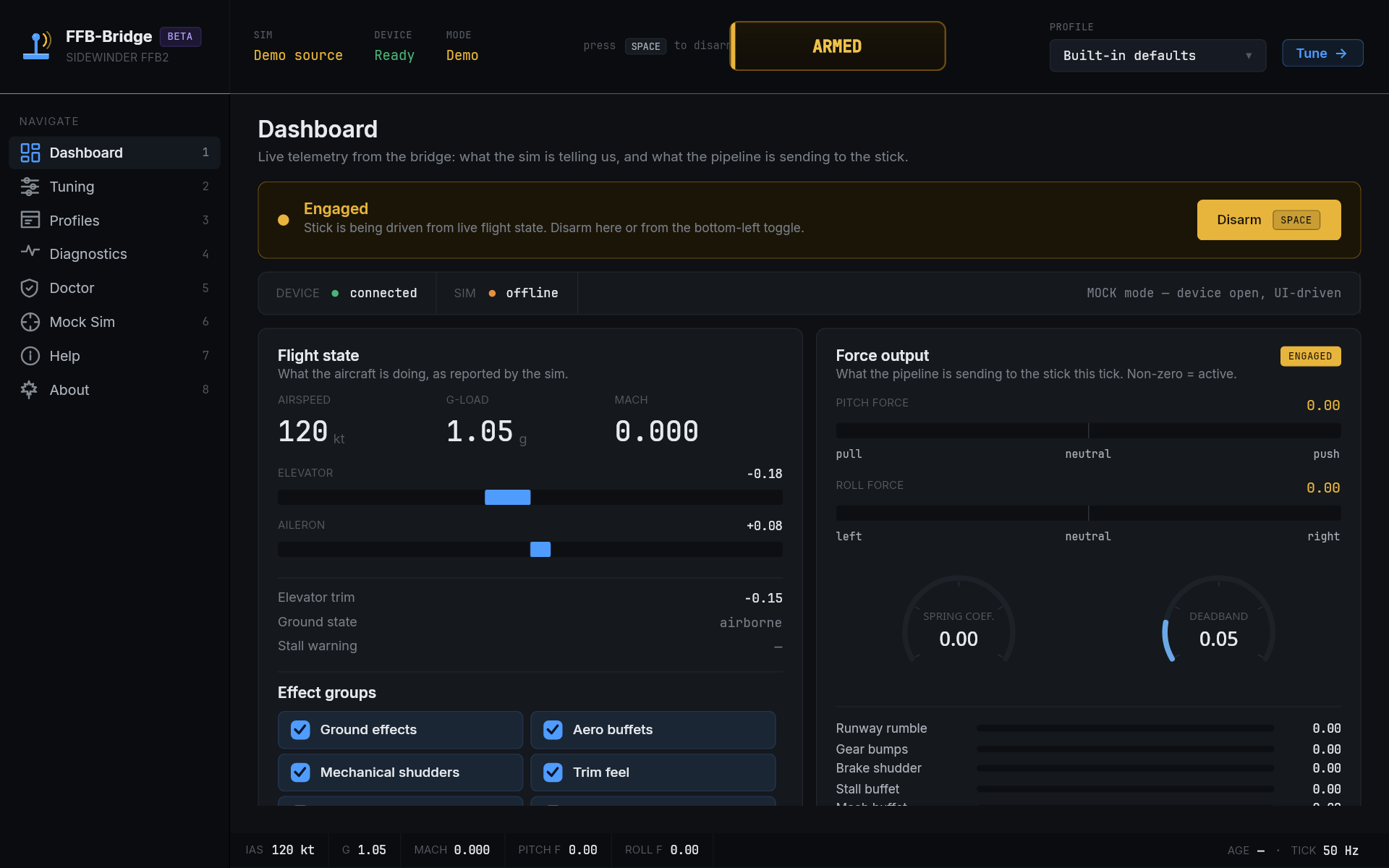Toggle the Mechanical shudders checkbox
Image resolution: width=1389 pixels, height=868 pixels.
click(300, 773)
